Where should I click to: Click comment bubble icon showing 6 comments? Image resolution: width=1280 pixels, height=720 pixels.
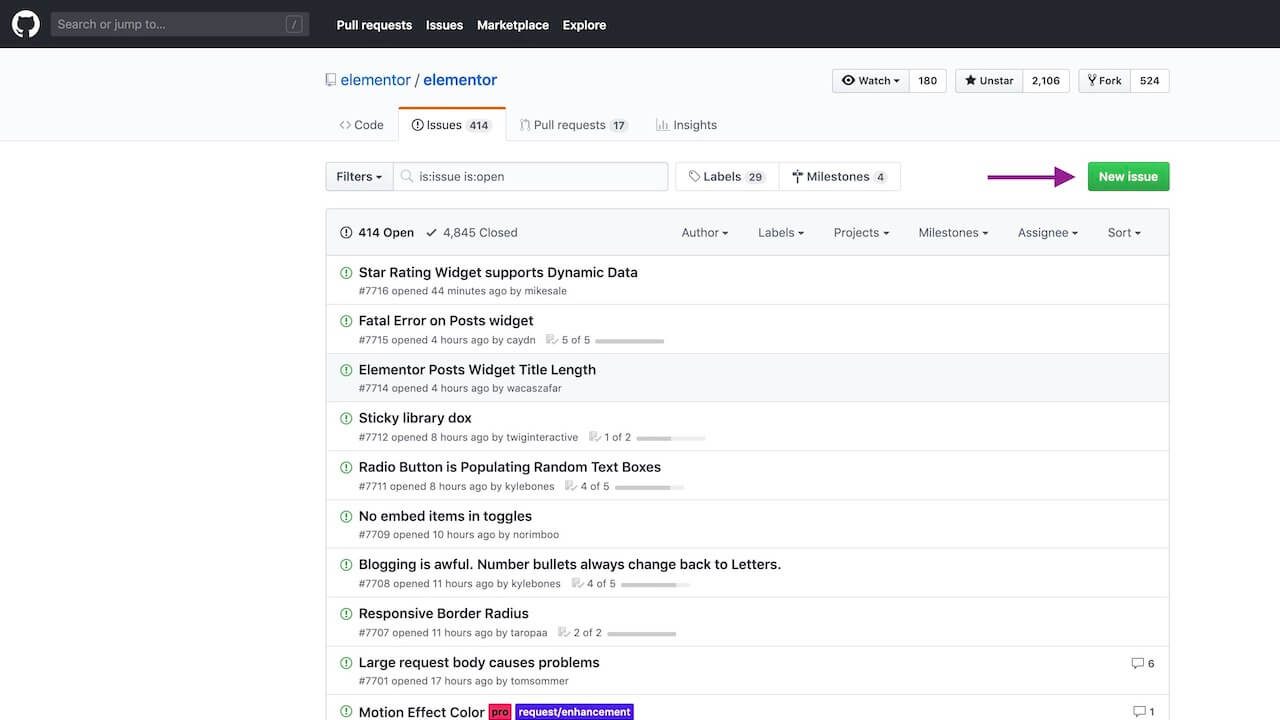(x=1137, y=663)
